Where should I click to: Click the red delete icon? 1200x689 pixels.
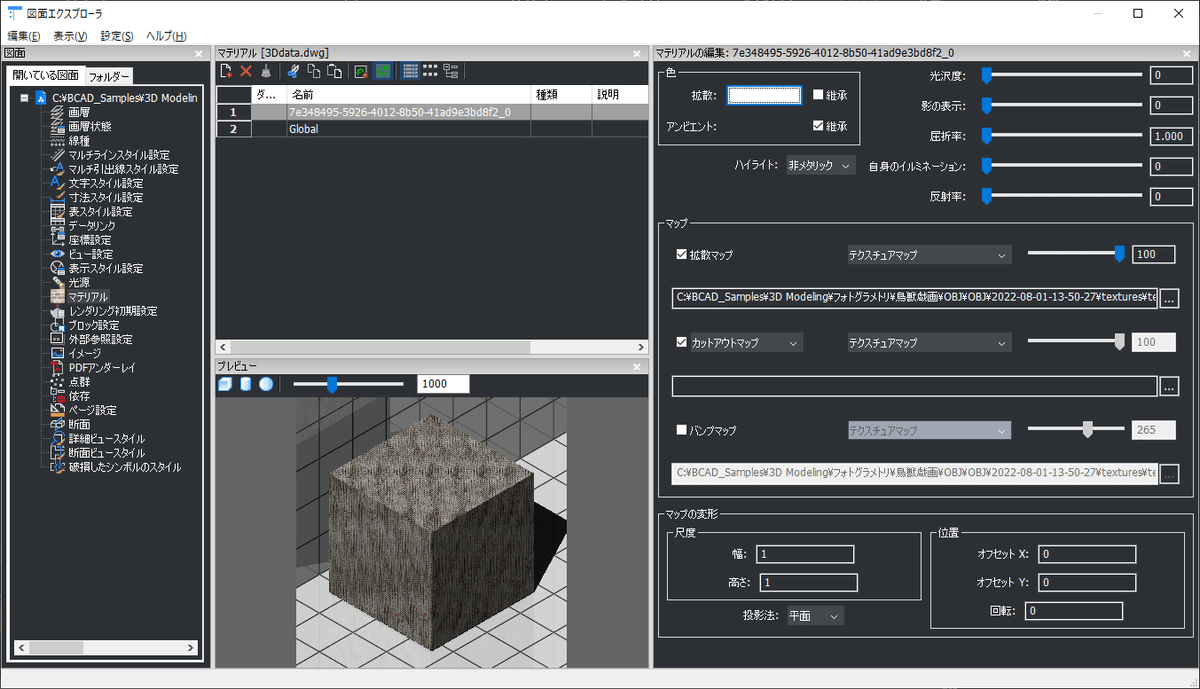click(246, 72)
